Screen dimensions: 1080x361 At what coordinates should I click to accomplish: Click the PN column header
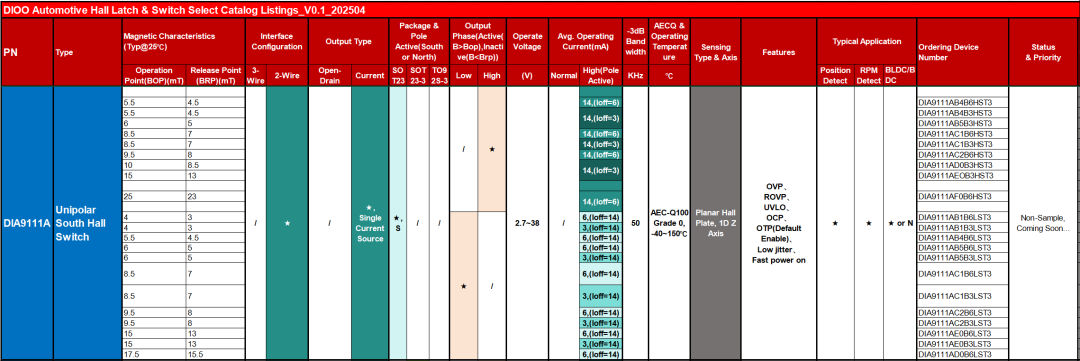tap(27, 52)
